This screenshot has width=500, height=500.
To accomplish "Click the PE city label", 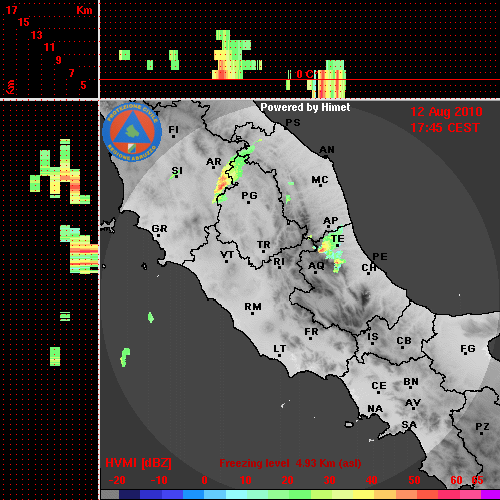I will tap(380, 257).
